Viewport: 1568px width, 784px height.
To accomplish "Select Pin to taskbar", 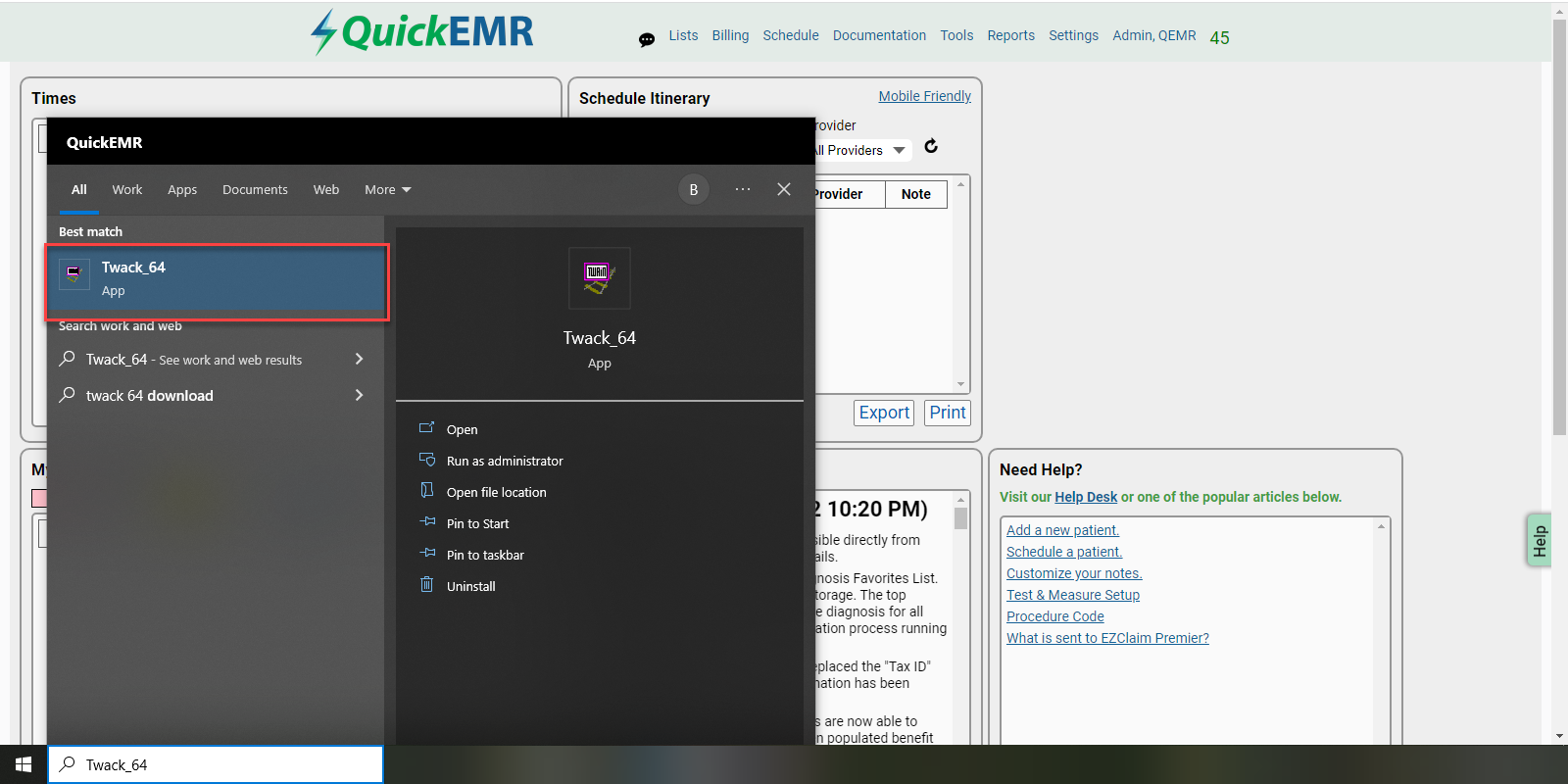I will coord(485,555).
